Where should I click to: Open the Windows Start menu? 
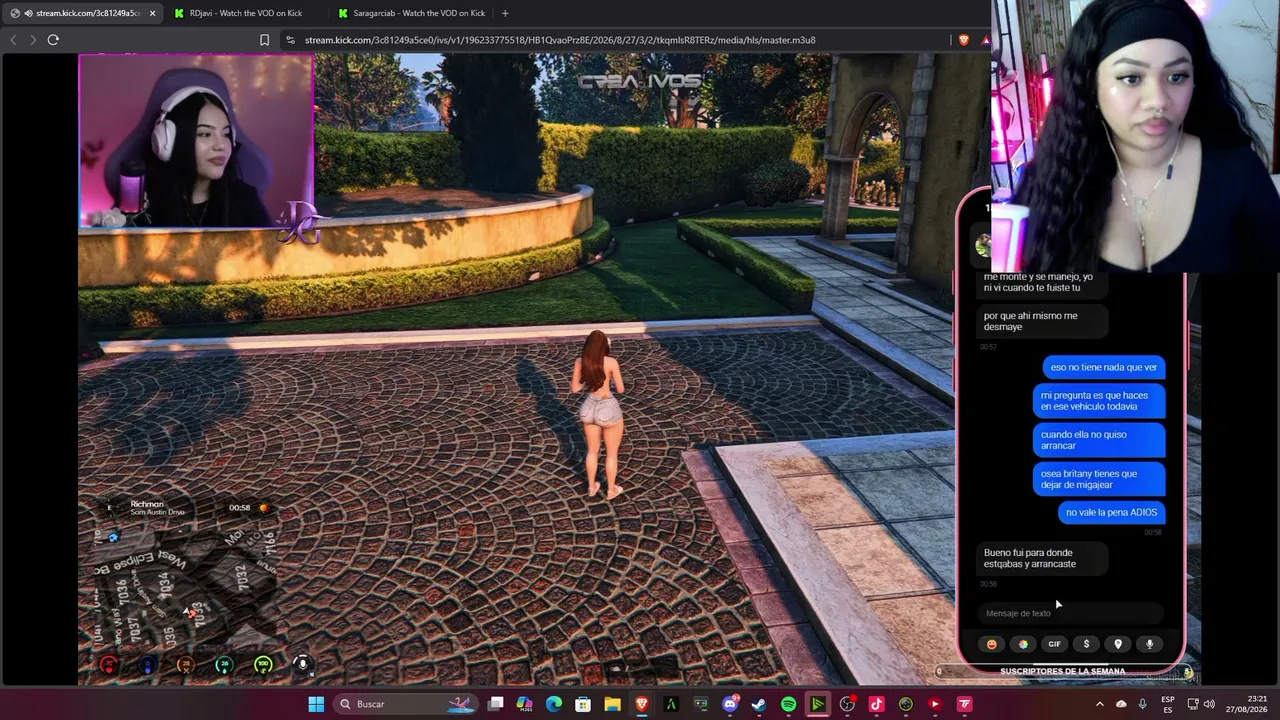316,704
